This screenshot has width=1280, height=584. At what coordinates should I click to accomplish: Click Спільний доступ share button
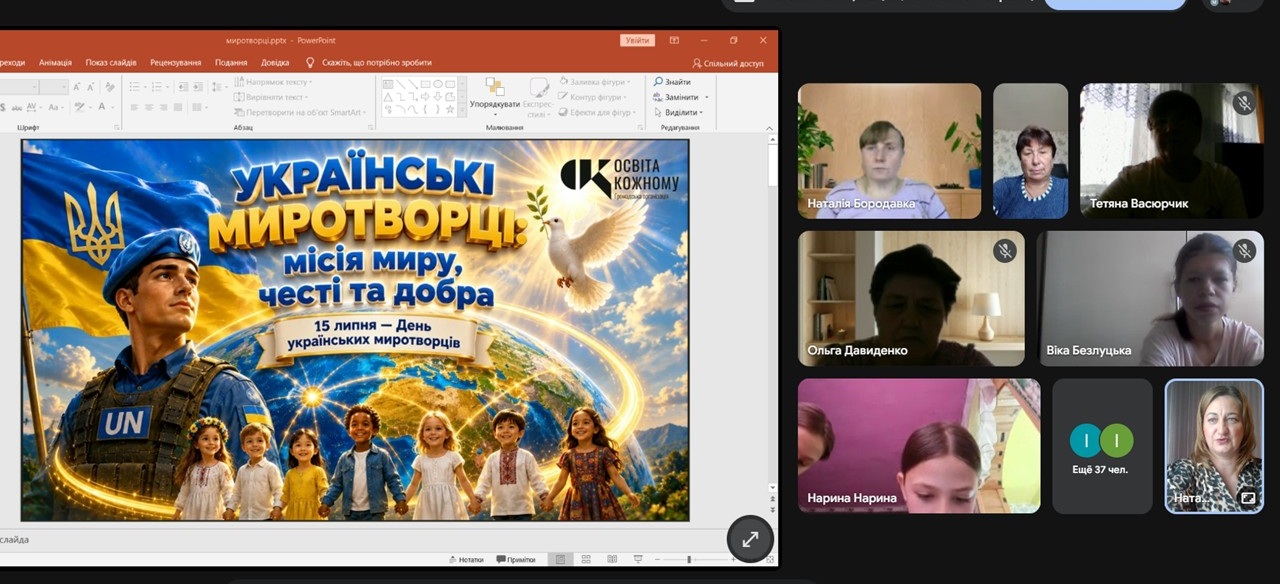click(x=728, y=63)
